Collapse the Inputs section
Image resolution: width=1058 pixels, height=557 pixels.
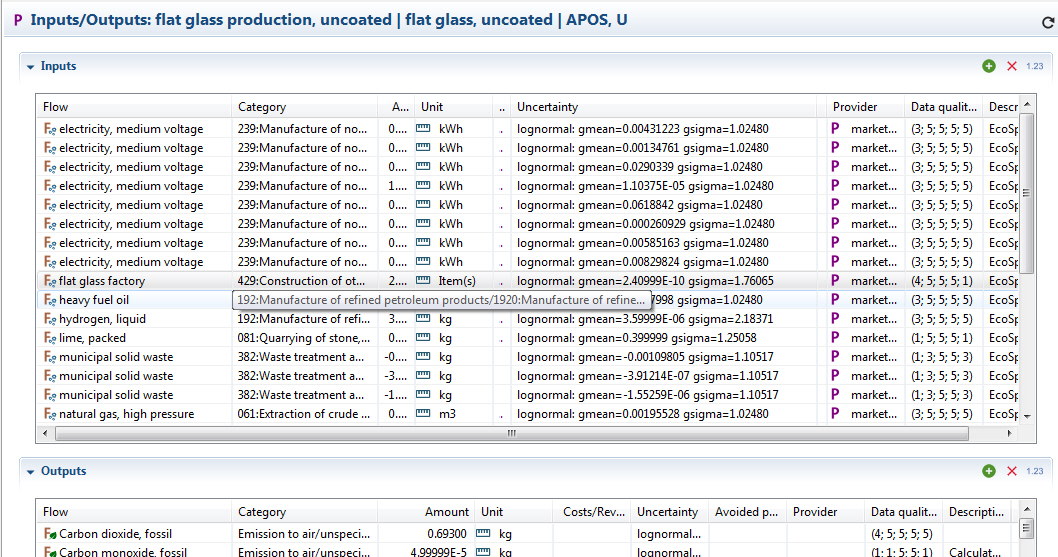click(31, 67)
